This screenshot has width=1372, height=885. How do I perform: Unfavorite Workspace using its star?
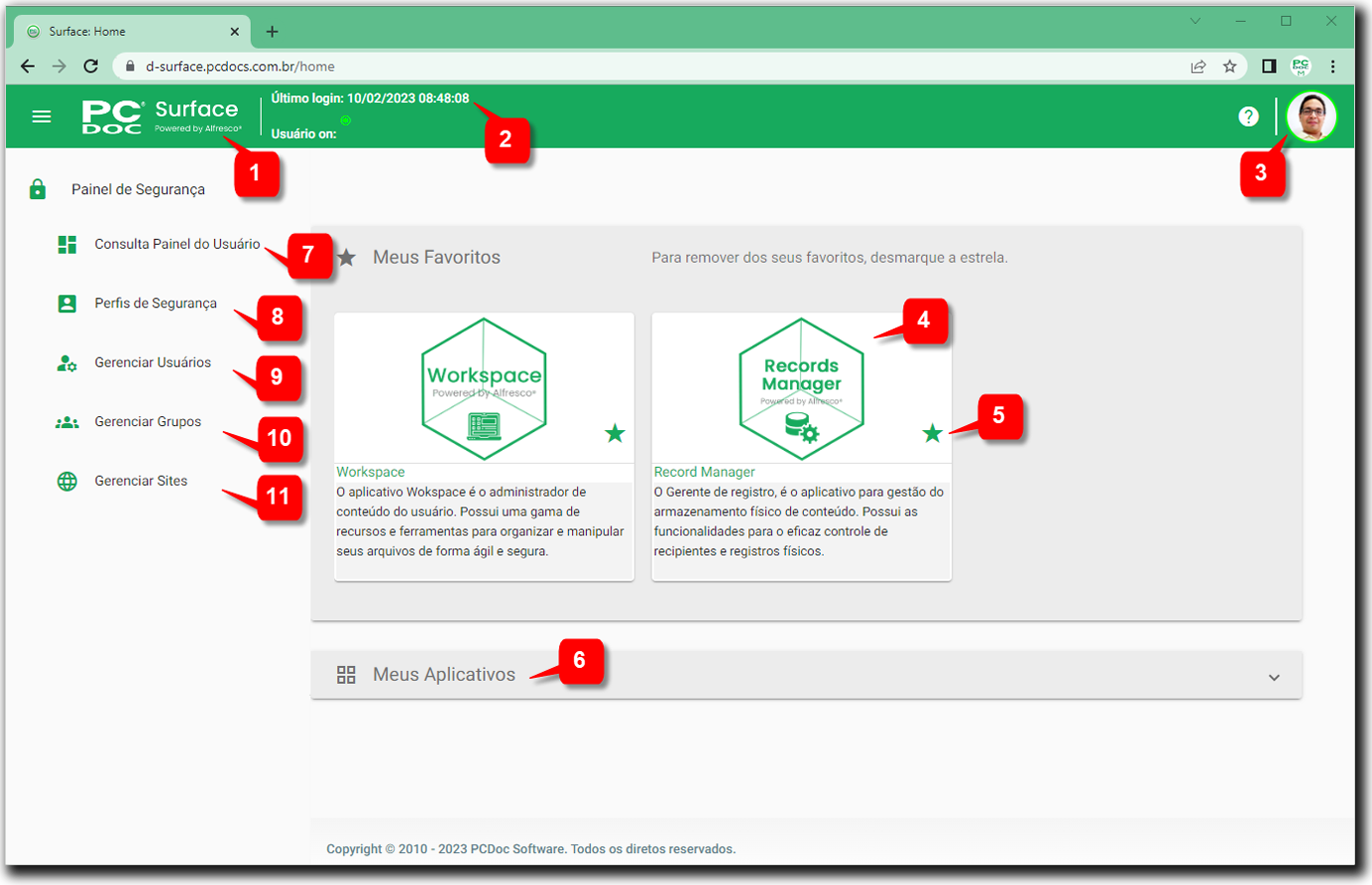coord(615,433)
